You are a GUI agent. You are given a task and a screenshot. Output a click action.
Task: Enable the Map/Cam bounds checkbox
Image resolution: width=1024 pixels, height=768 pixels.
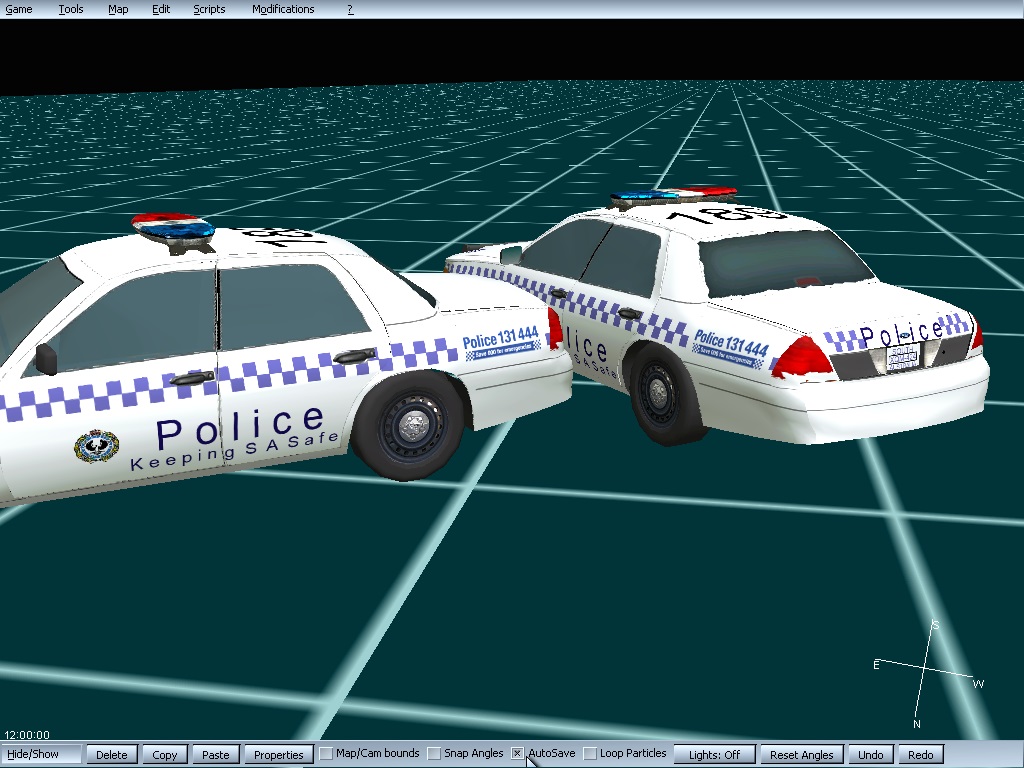(x=326, y=754)
